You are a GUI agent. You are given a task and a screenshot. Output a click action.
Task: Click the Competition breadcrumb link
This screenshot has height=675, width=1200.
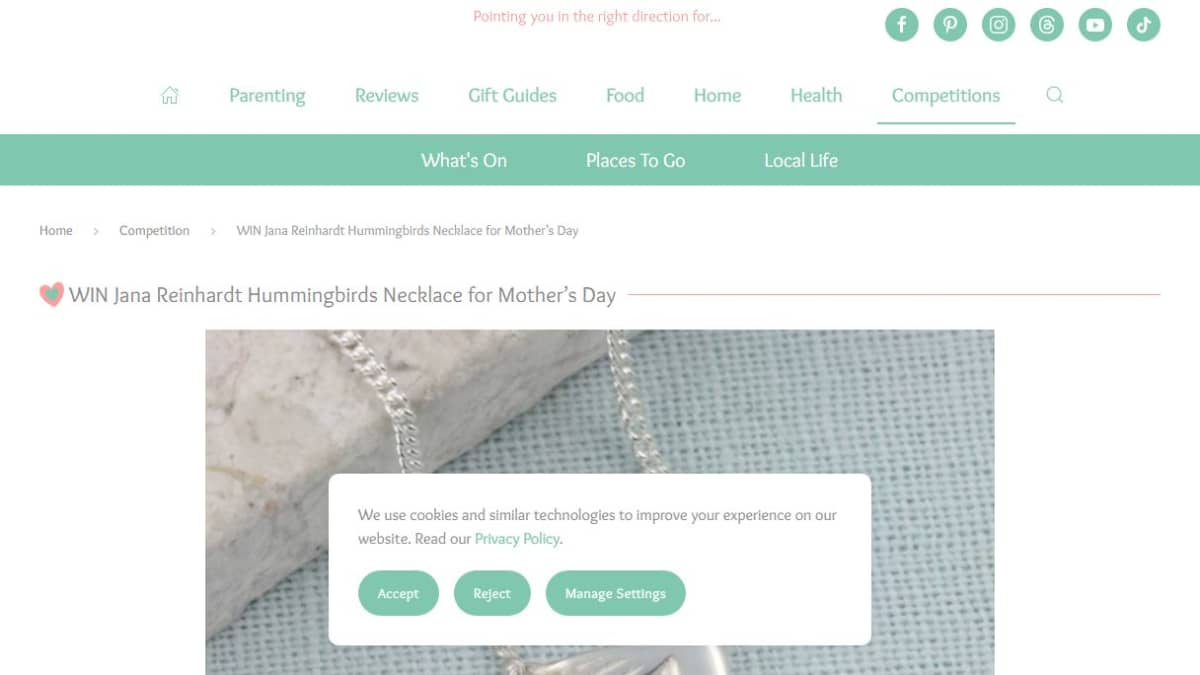pyautogui.click(x=154, y=231)
